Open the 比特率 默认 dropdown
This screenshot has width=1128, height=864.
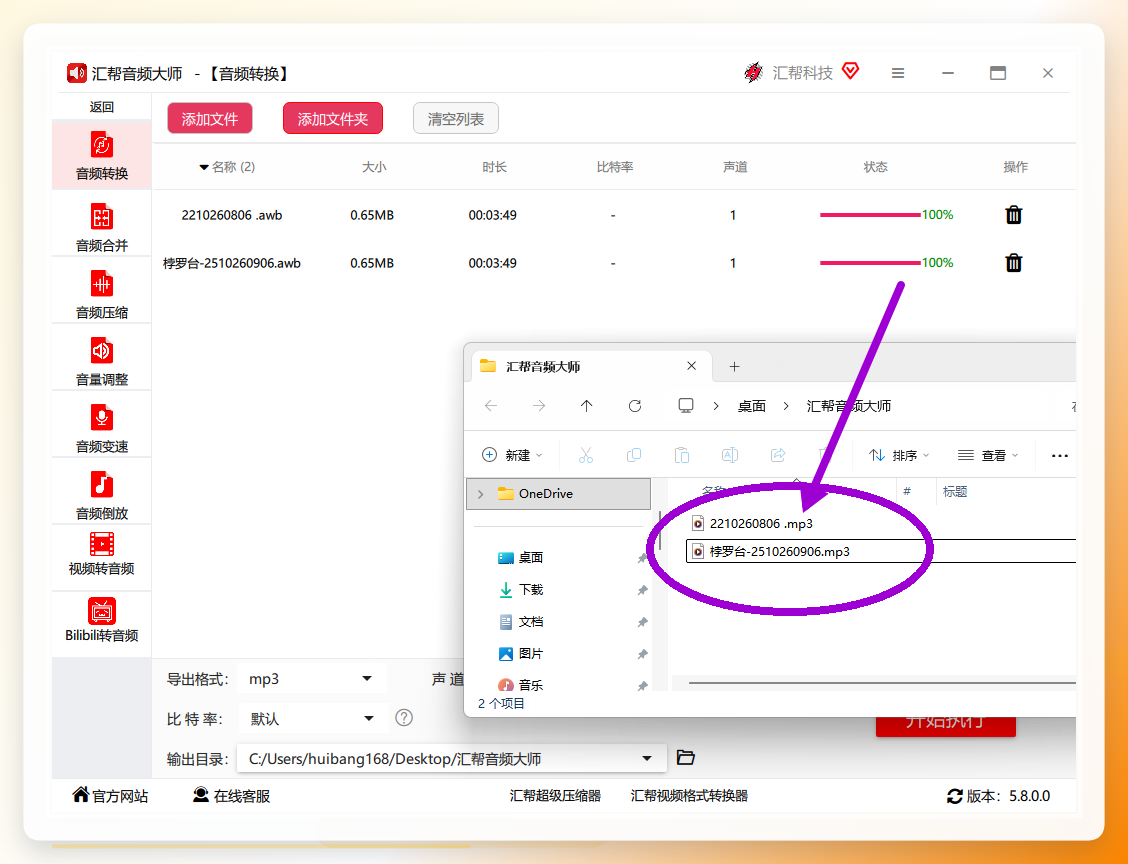click(x=314, y=718)
